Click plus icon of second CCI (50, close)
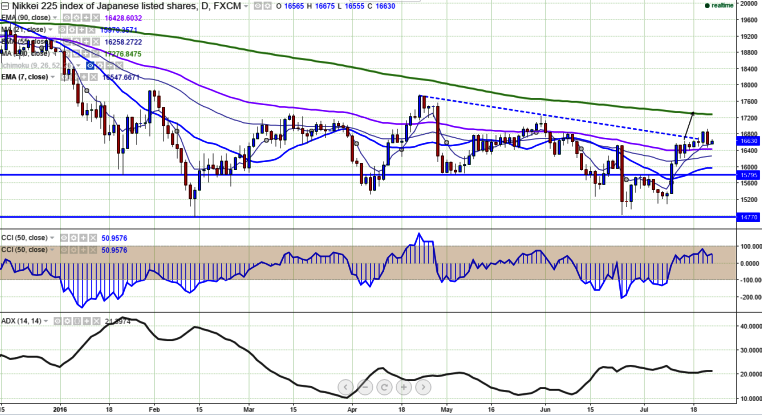 click(x=84, y=250)
